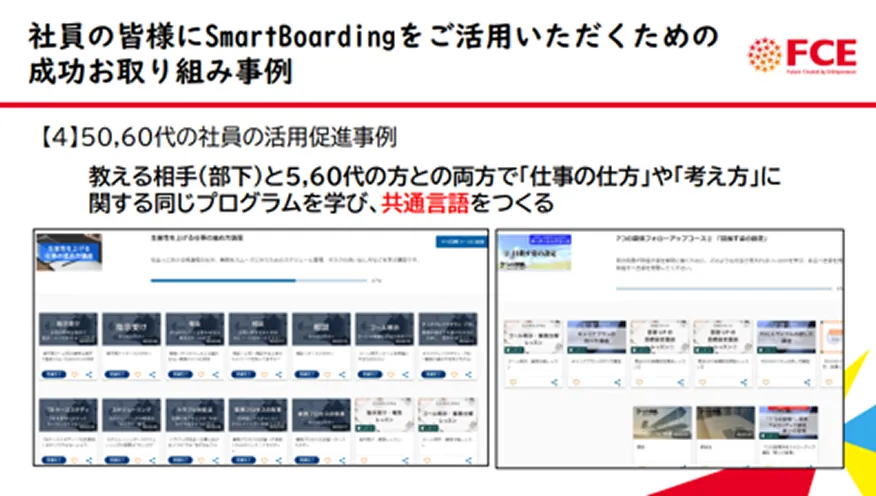Share the third card in right screenshot's top row
This screenshot has width=876, height=496.
(x=680, y=383)
